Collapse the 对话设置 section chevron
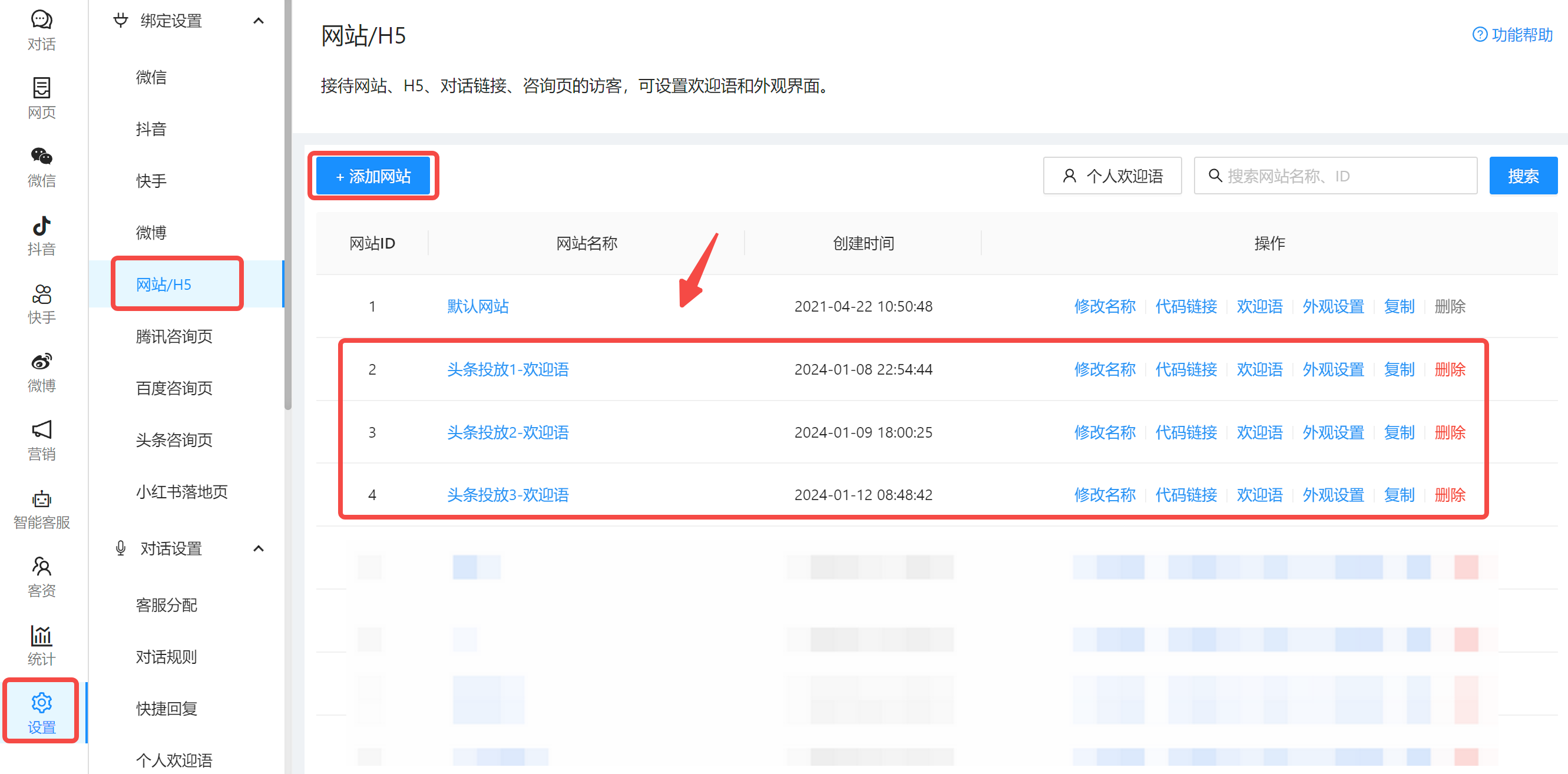 [x=258, y=549]
